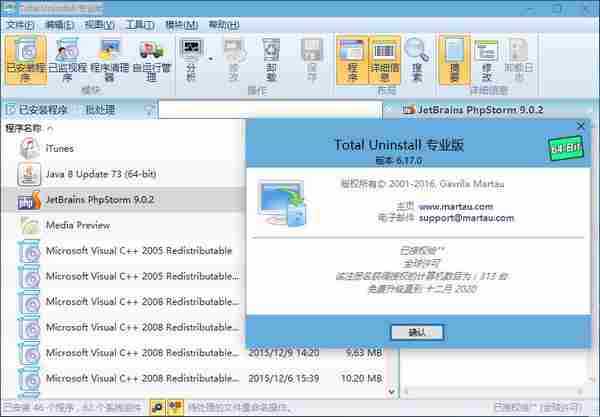Screen dimensions: 600x417
Task: Toggle the Details layout pane button
Action: [385, 60]
